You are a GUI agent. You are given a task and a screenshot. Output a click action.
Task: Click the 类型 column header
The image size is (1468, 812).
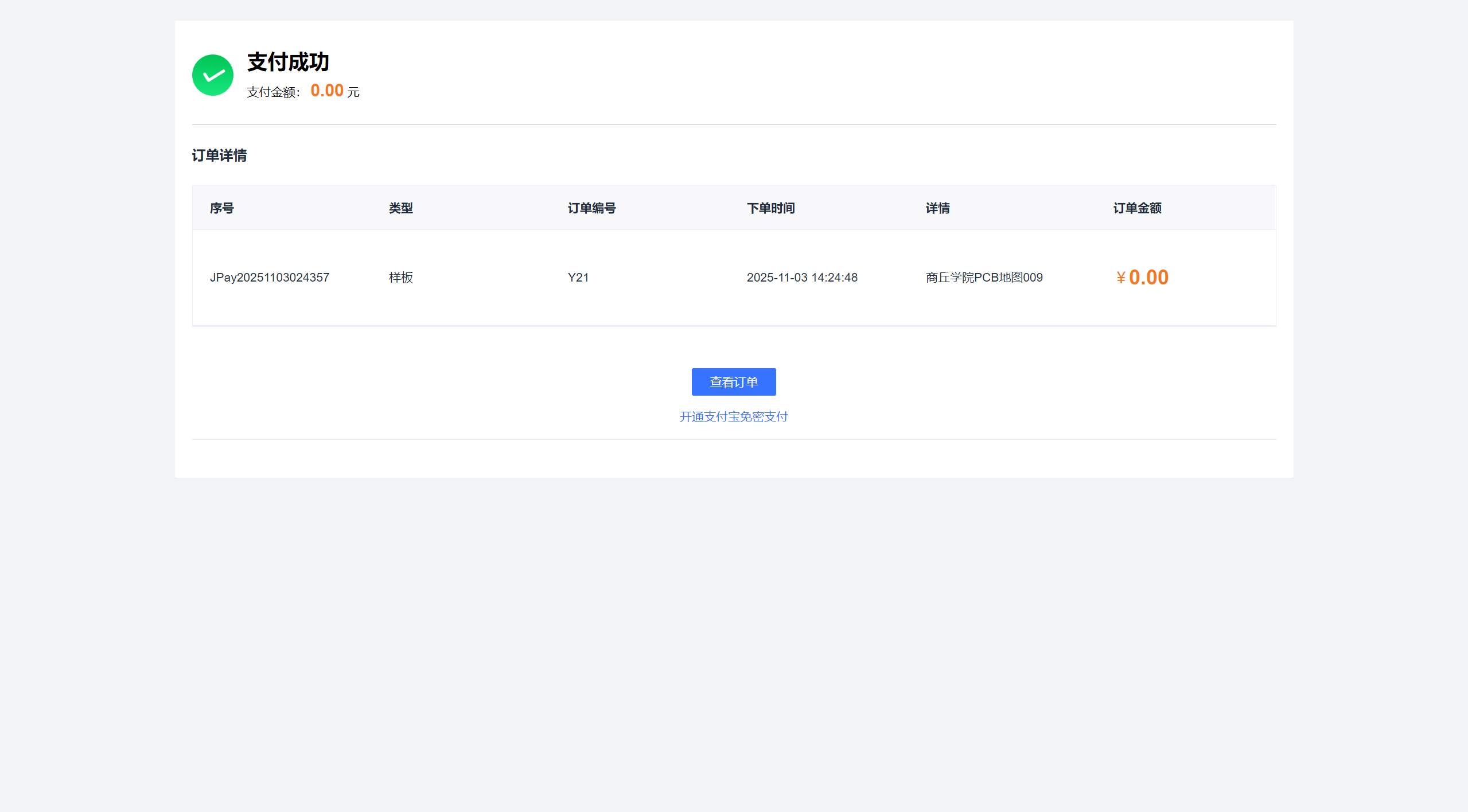(400, 208)
